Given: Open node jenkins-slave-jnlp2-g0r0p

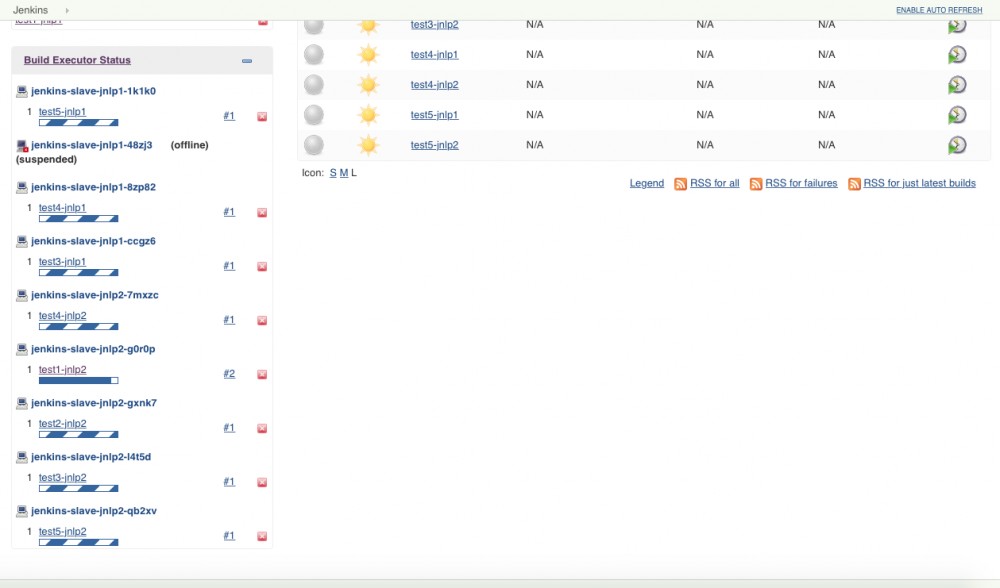Looking at the screenshot, I should pos(93,349).
